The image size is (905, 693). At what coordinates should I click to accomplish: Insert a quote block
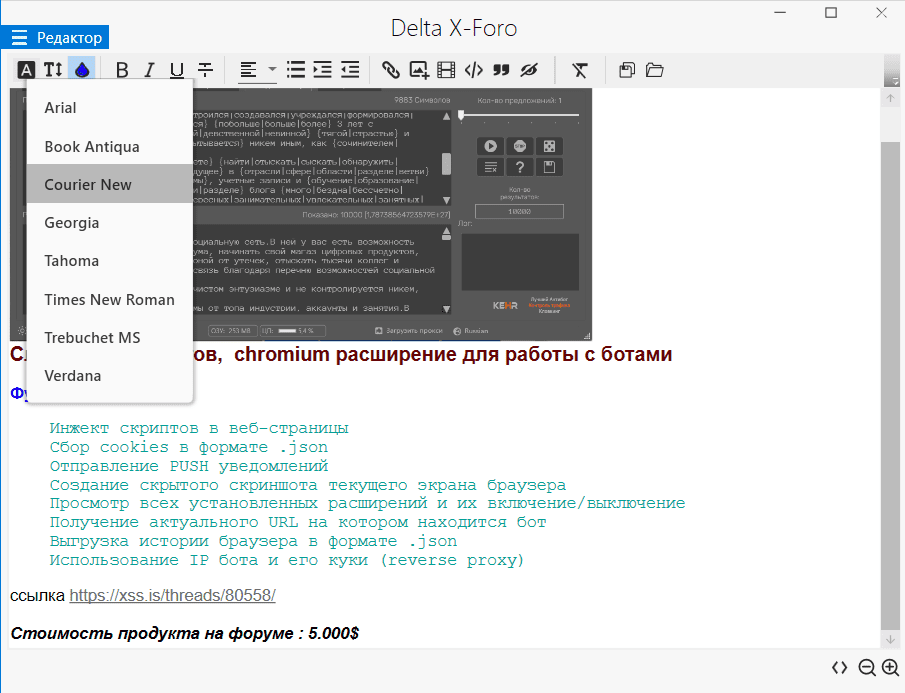pyautogui.click(x=502, y=70)
